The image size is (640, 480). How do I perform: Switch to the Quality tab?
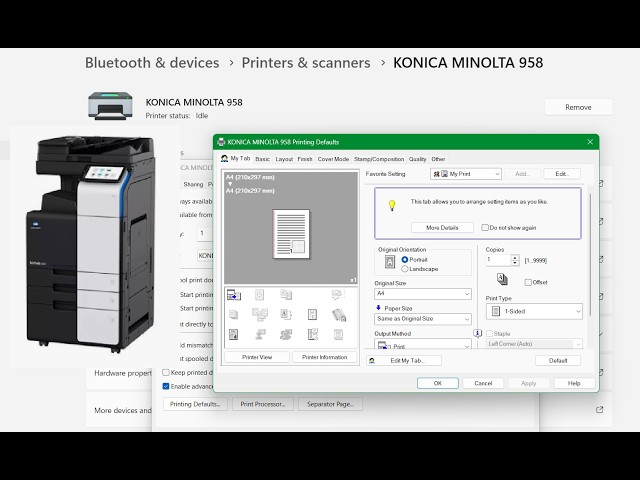(417, 159)
